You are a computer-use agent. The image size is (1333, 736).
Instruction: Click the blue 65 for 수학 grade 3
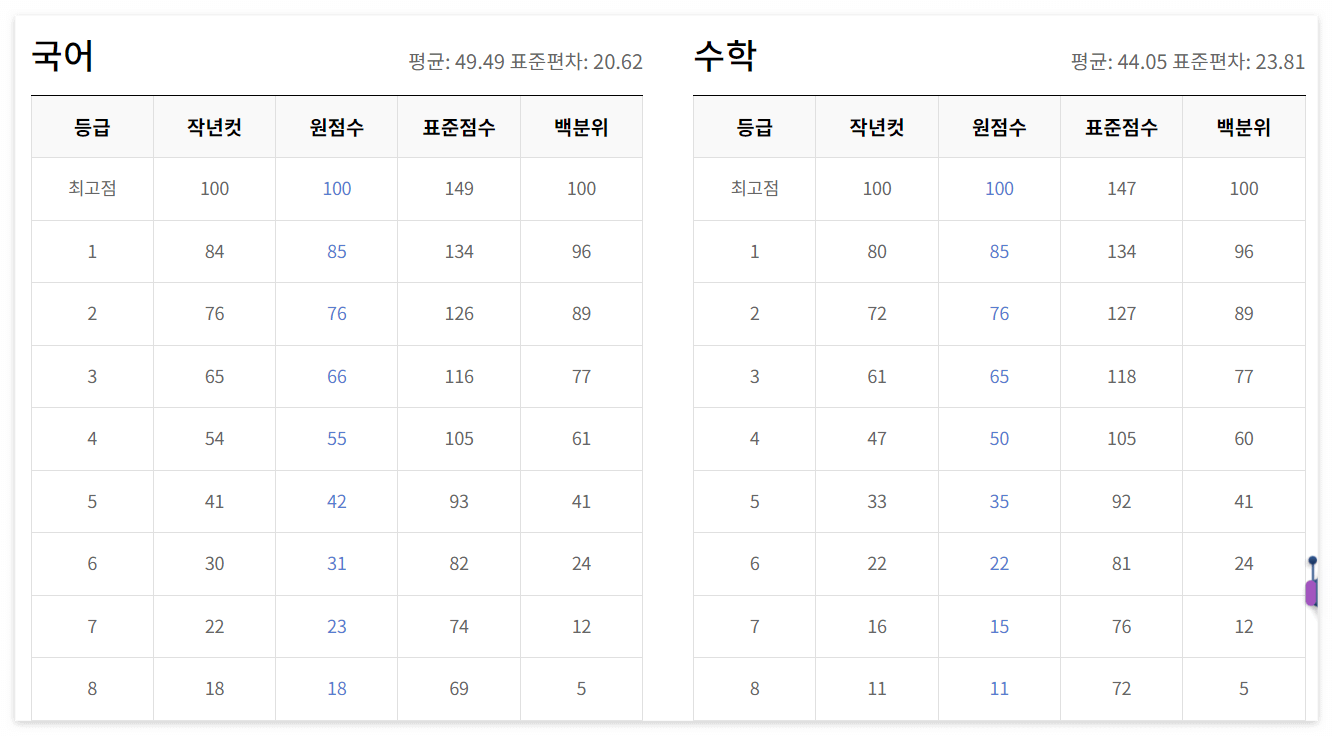(x=998, y=376)
